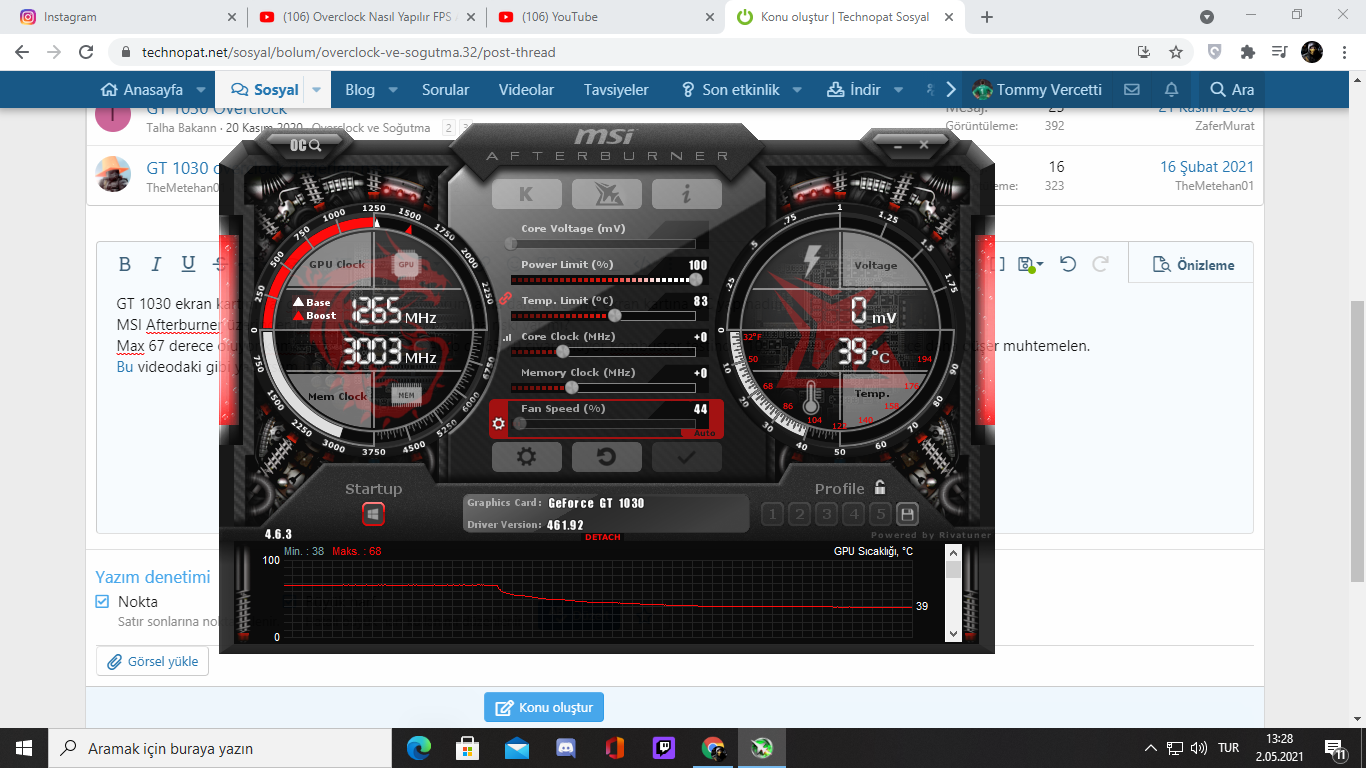Save profile with the floppy disk icon
Screen dimensions: 1366x768
[x=907, y=514]
